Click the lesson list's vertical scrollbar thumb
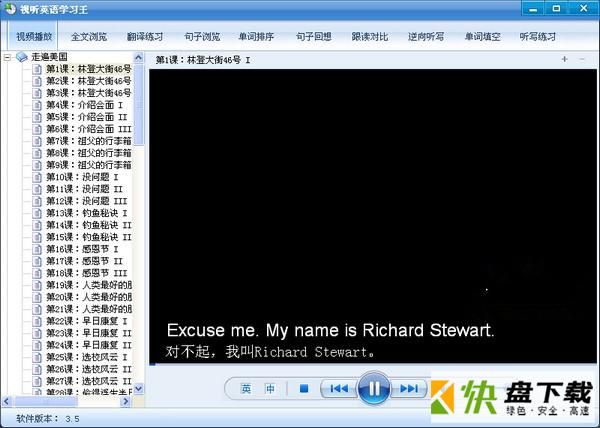 pos(139,105)
